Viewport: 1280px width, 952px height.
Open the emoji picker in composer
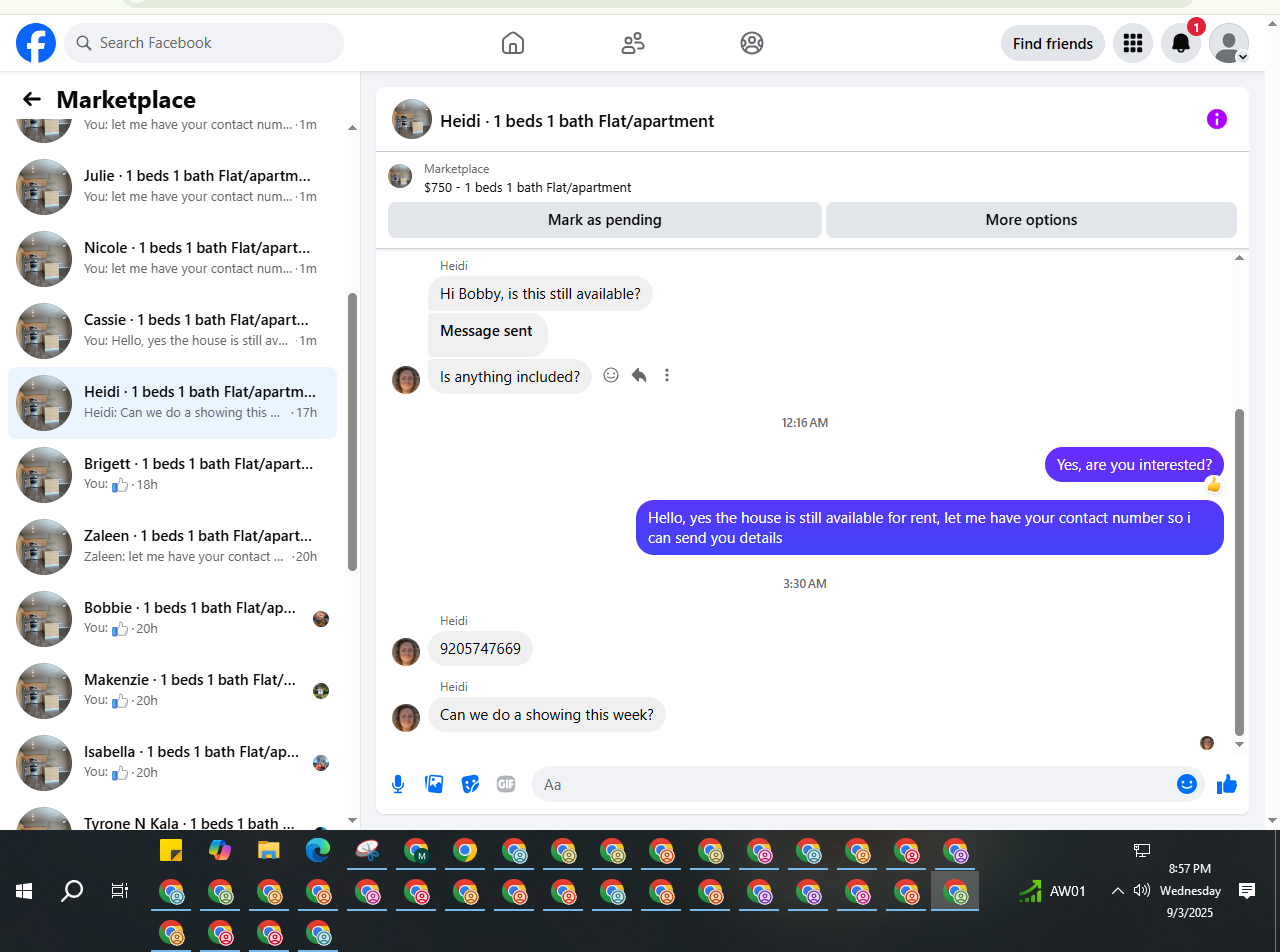[1187, 784]
